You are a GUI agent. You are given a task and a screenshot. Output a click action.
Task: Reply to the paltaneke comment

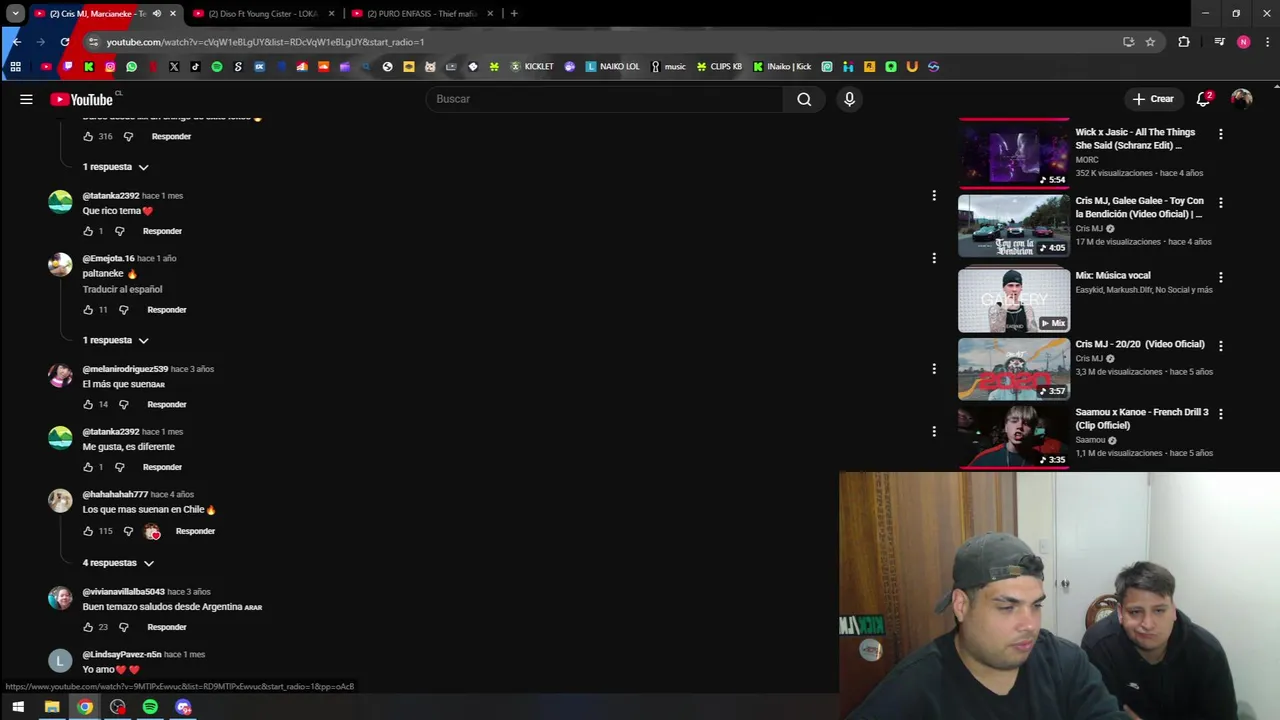coord(167,310)
